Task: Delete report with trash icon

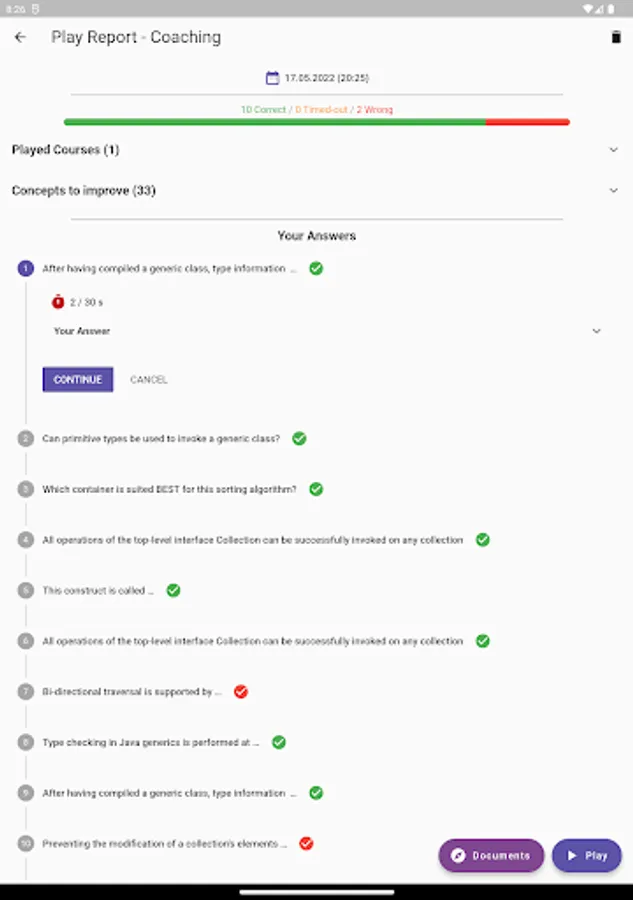Action: coord(615,38)
